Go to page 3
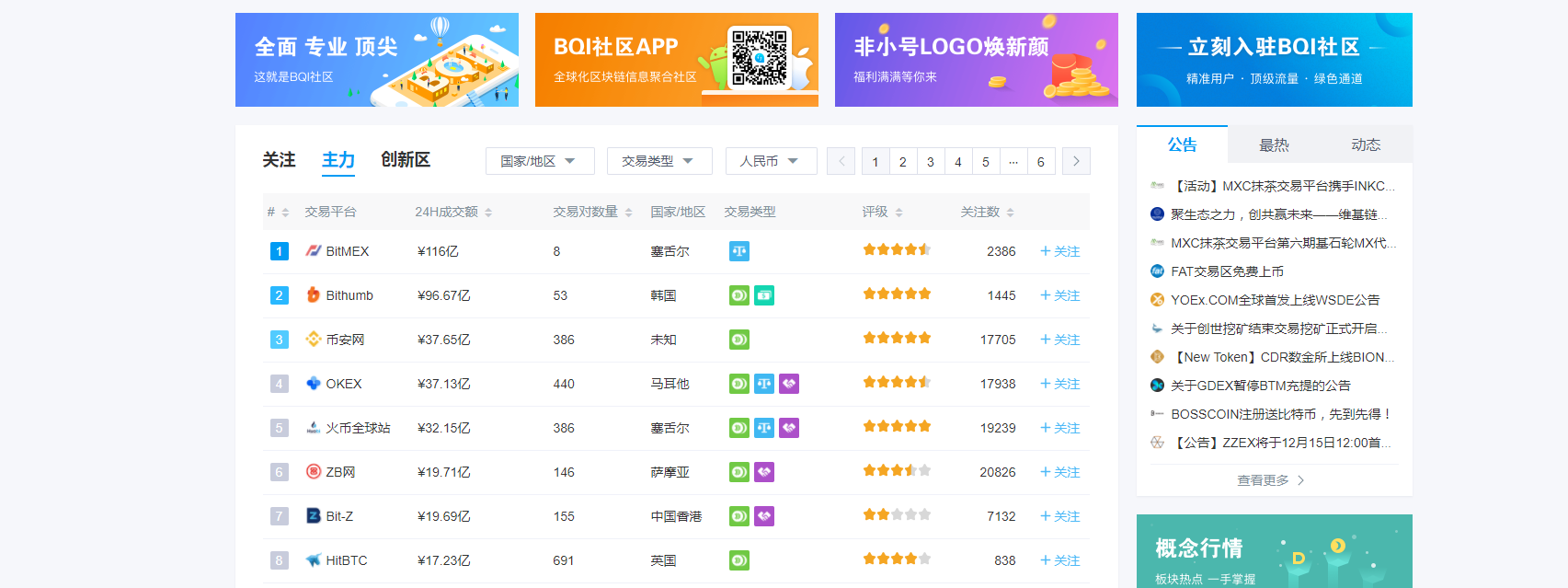The image size is (1568, 588). tap(931, 161)
